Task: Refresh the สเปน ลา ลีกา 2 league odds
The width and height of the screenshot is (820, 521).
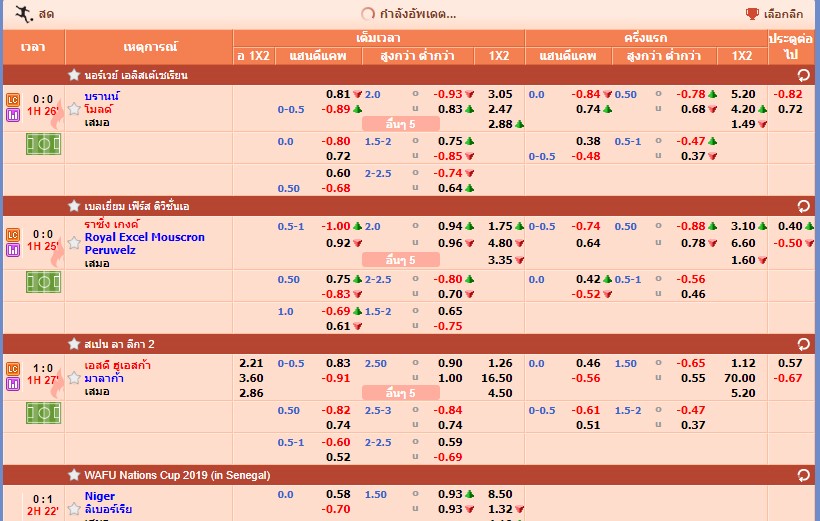Action: click(x=803, y=344)
